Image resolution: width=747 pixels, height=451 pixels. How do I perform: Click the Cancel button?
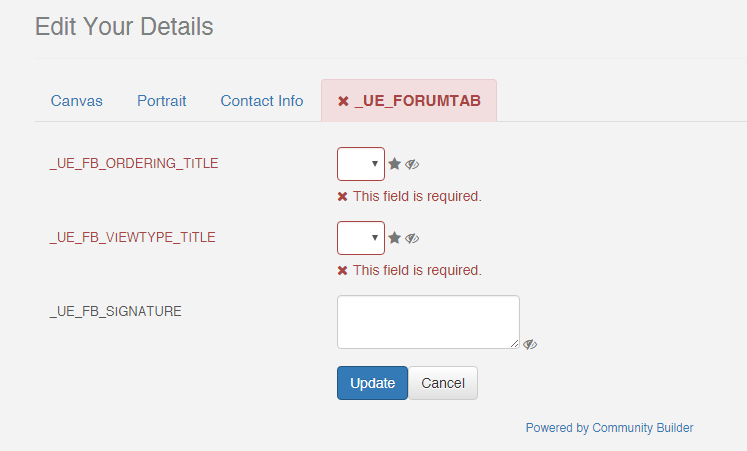(x=443, y=383)
